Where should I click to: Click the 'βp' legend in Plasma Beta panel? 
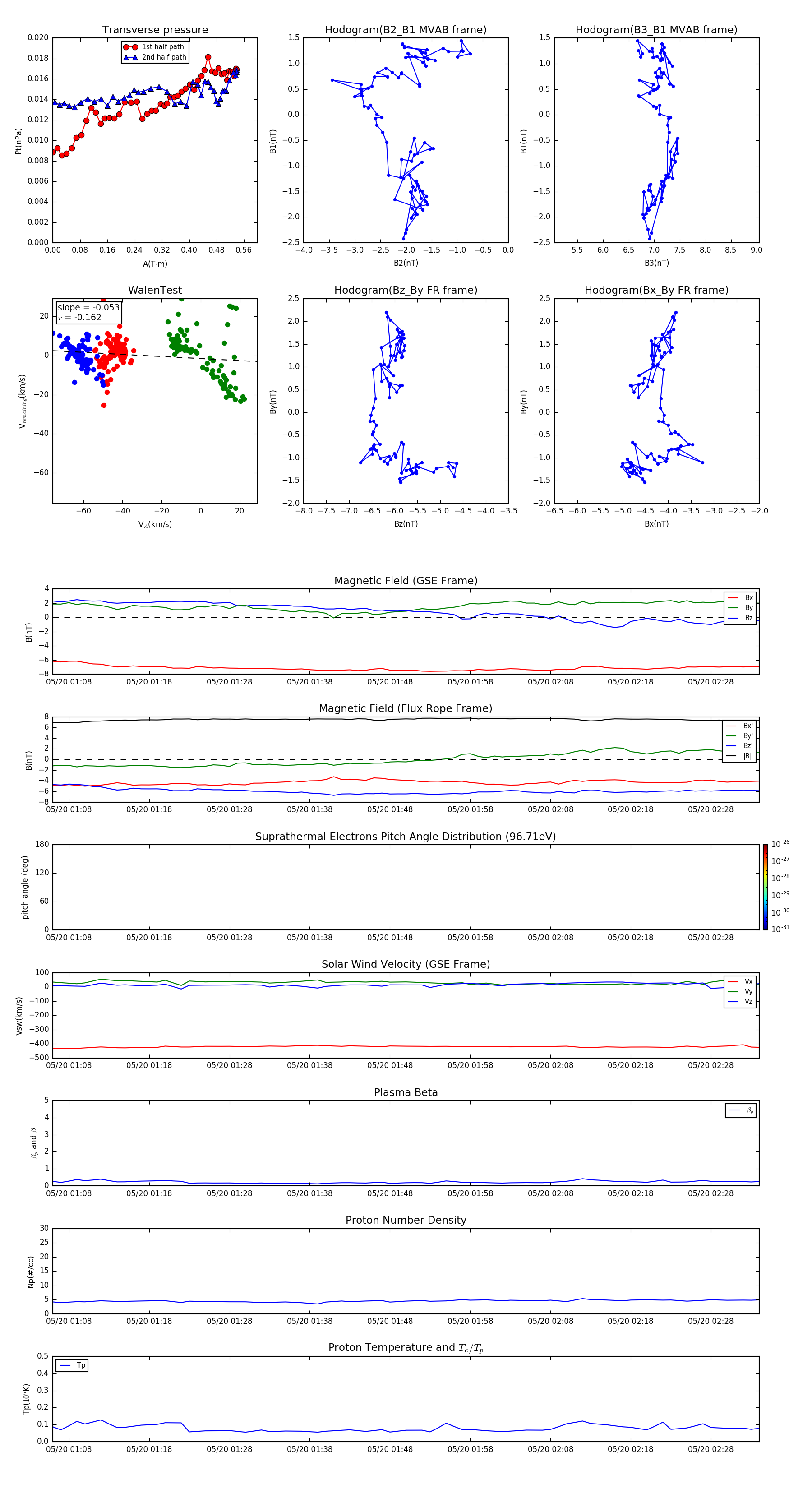coord(741,1110)
